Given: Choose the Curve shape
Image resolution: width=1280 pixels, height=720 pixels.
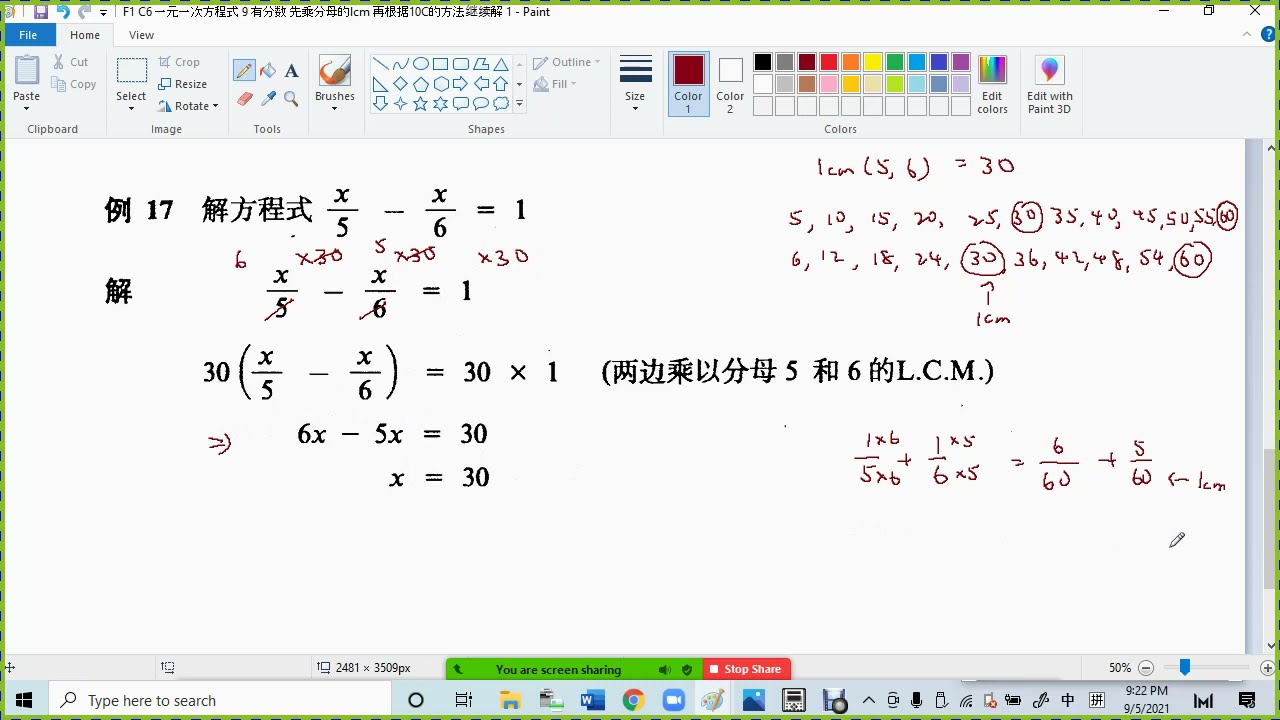Looking at the screenshot, I should (x=400, y=63).
